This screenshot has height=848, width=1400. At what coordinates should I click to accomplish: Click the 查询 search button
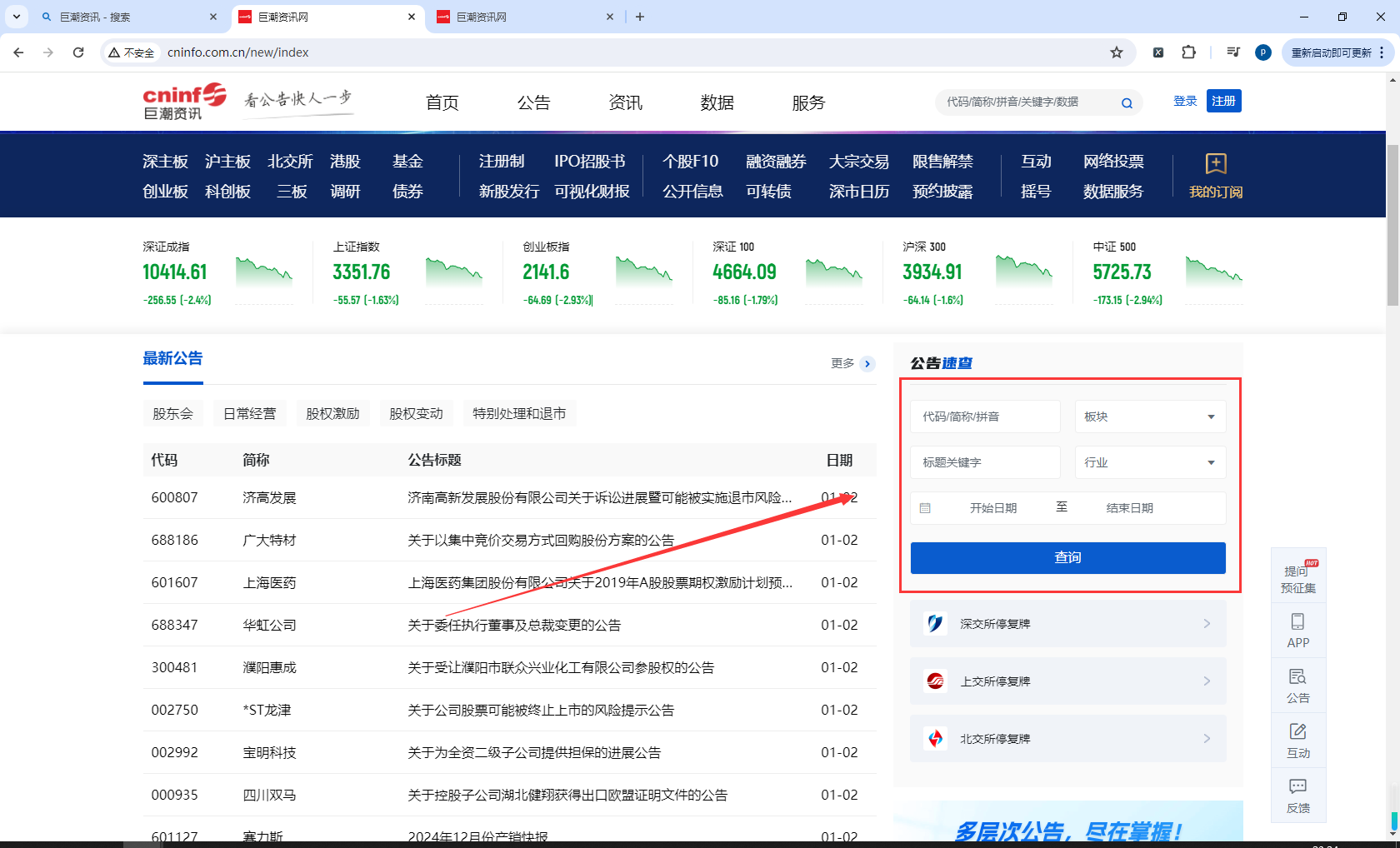click(1067, 558)
